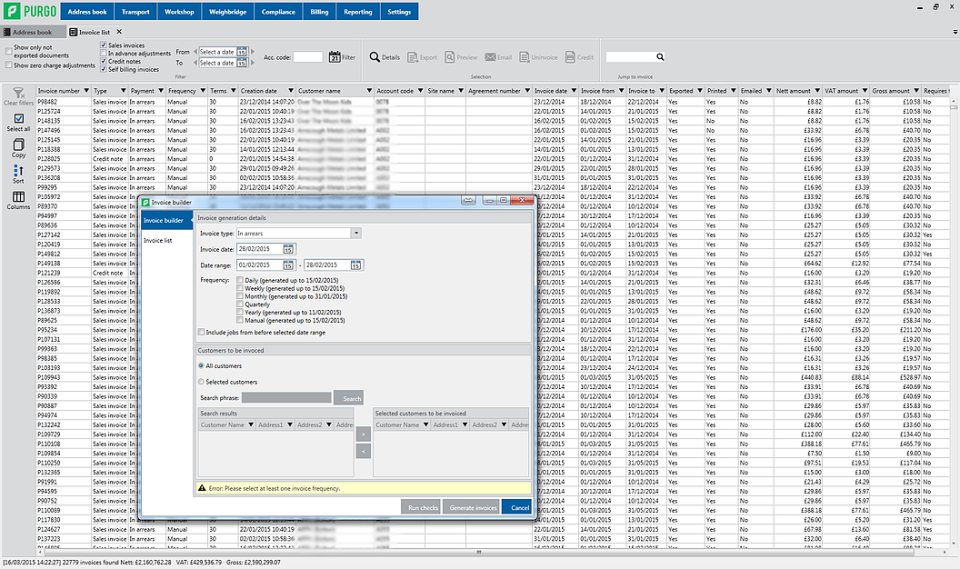The height and width of the screenshot is (569, 960).
Task: Open the Invoice type dropdown
Action: 356,233
